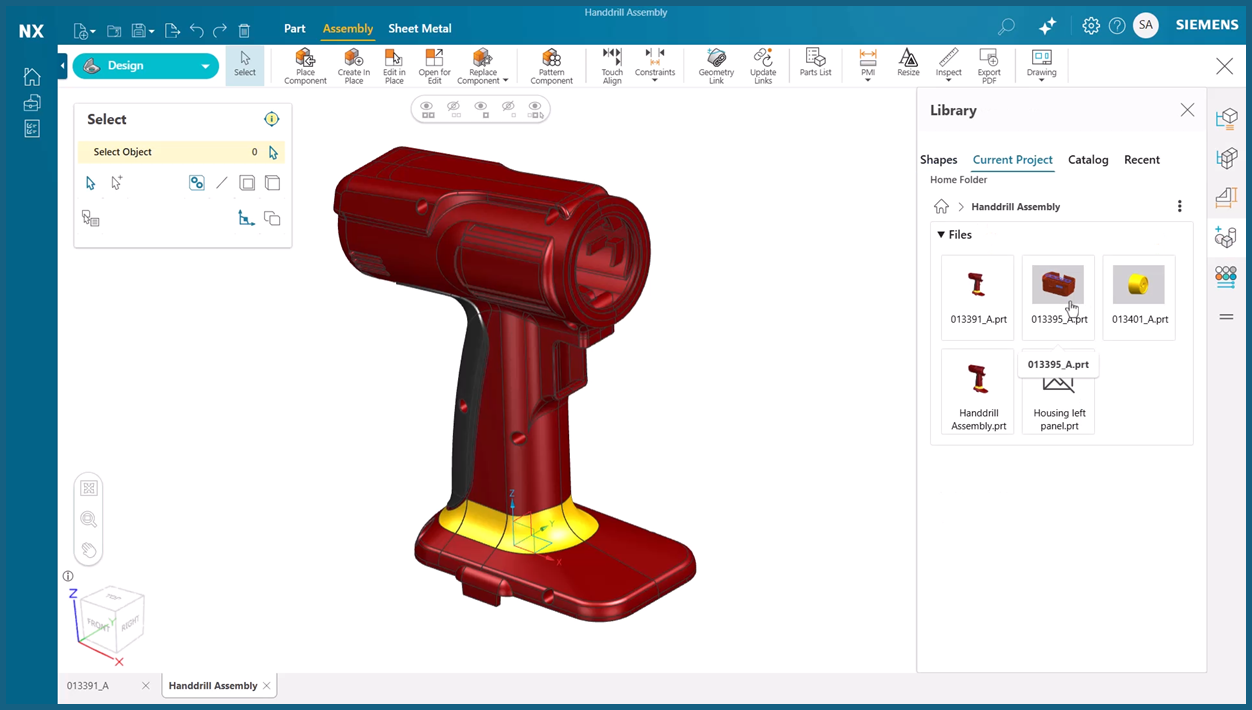
Task: Click Export PDF in the toolbar
Action: click(989, 66)
